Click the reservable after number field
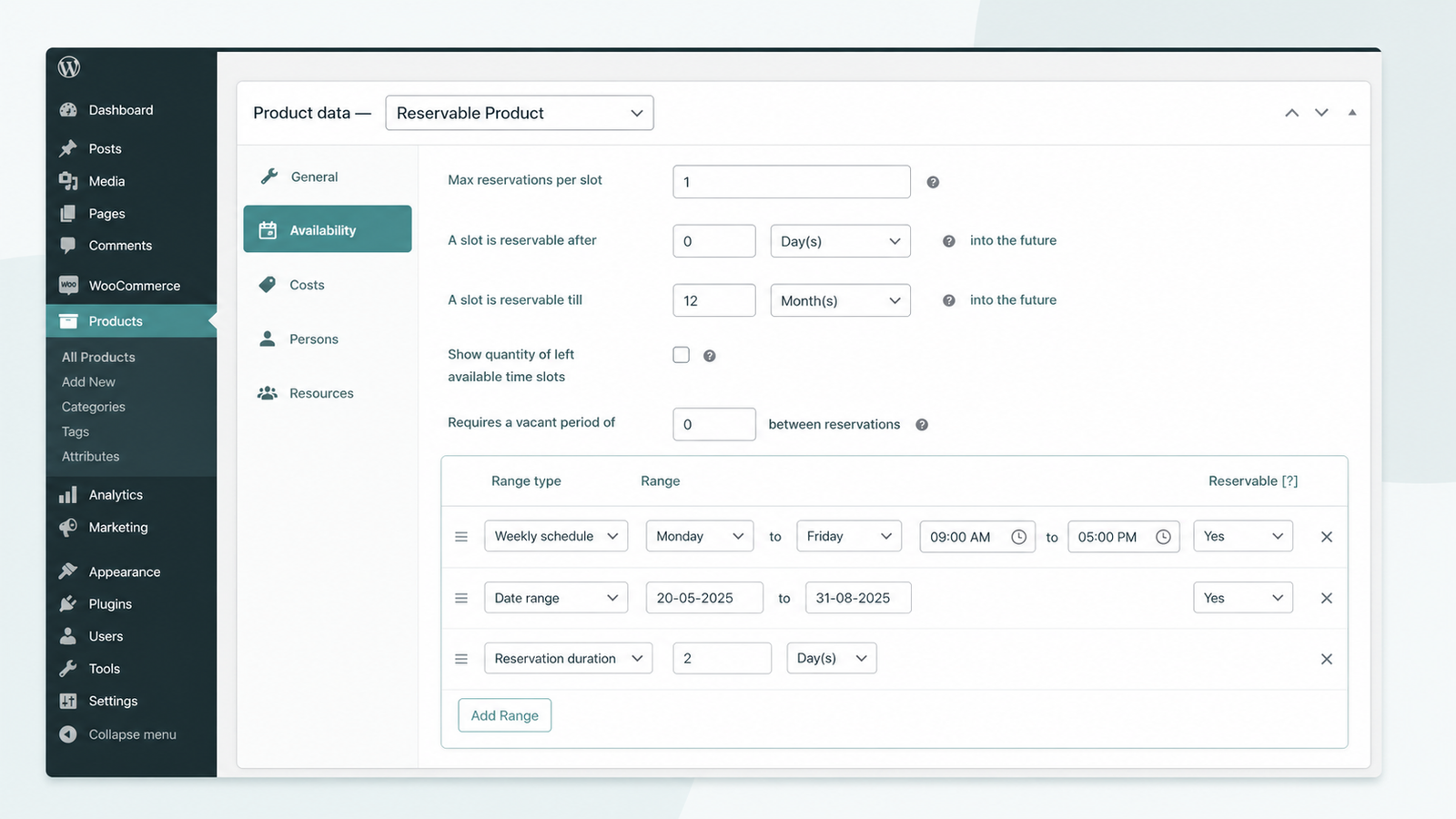The width and height of the screenshot is (1456, 819). 714,241
